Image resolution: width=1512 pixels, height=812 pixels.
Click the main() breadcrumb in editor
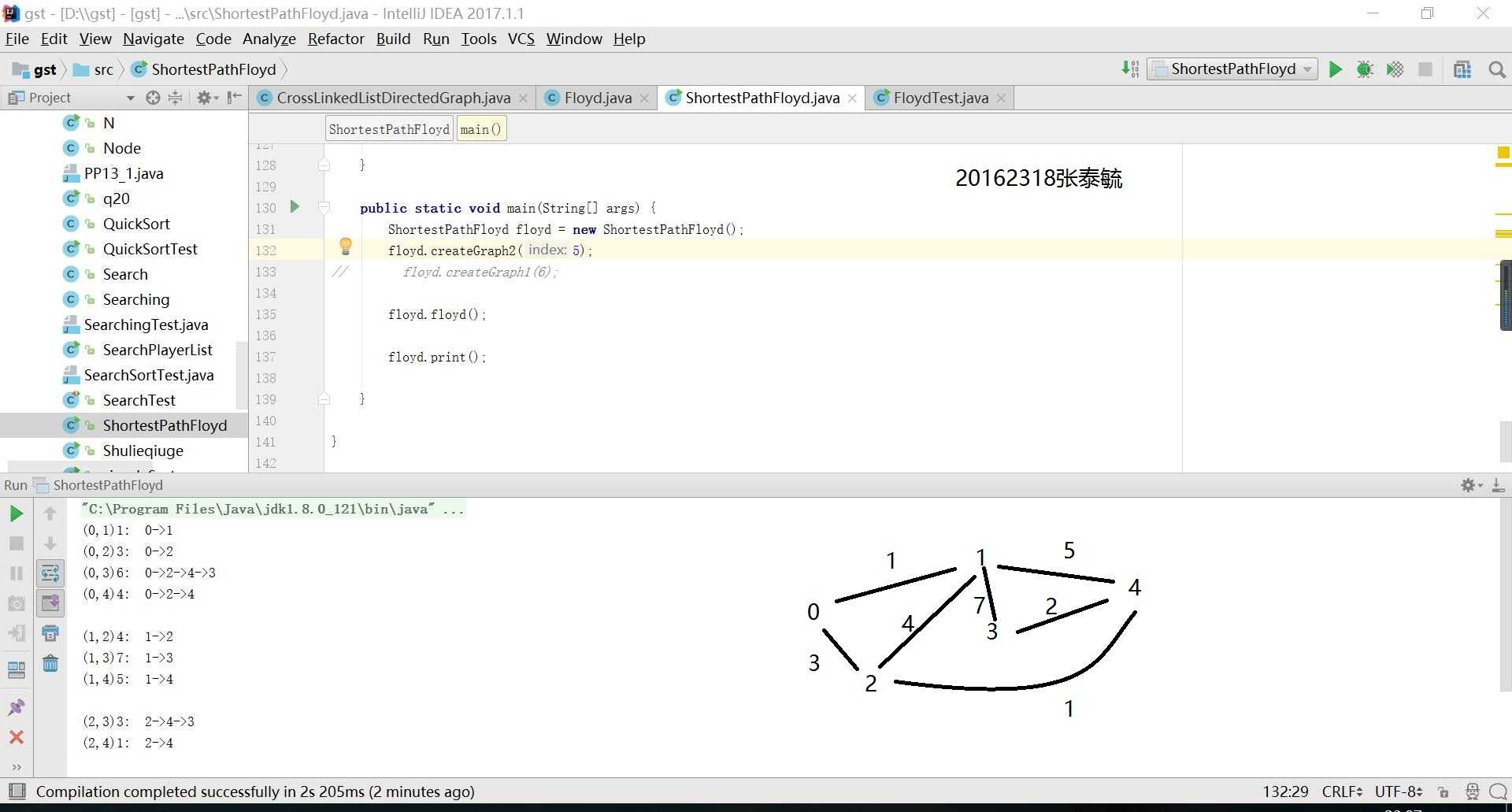pos(480,129)
